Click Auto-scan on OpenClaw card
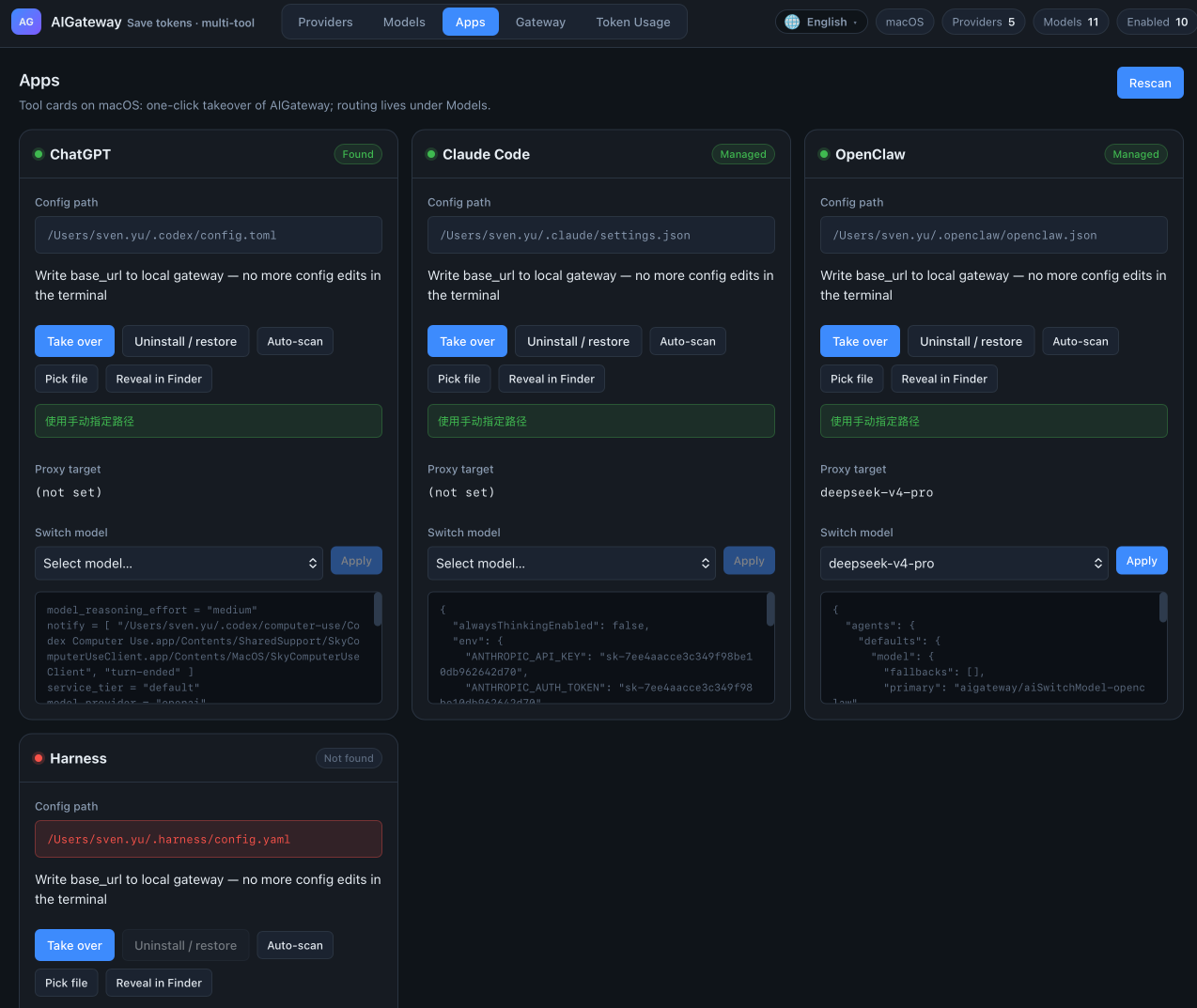Viewport: 1197px width, 1008px height. pos(1080,341)
